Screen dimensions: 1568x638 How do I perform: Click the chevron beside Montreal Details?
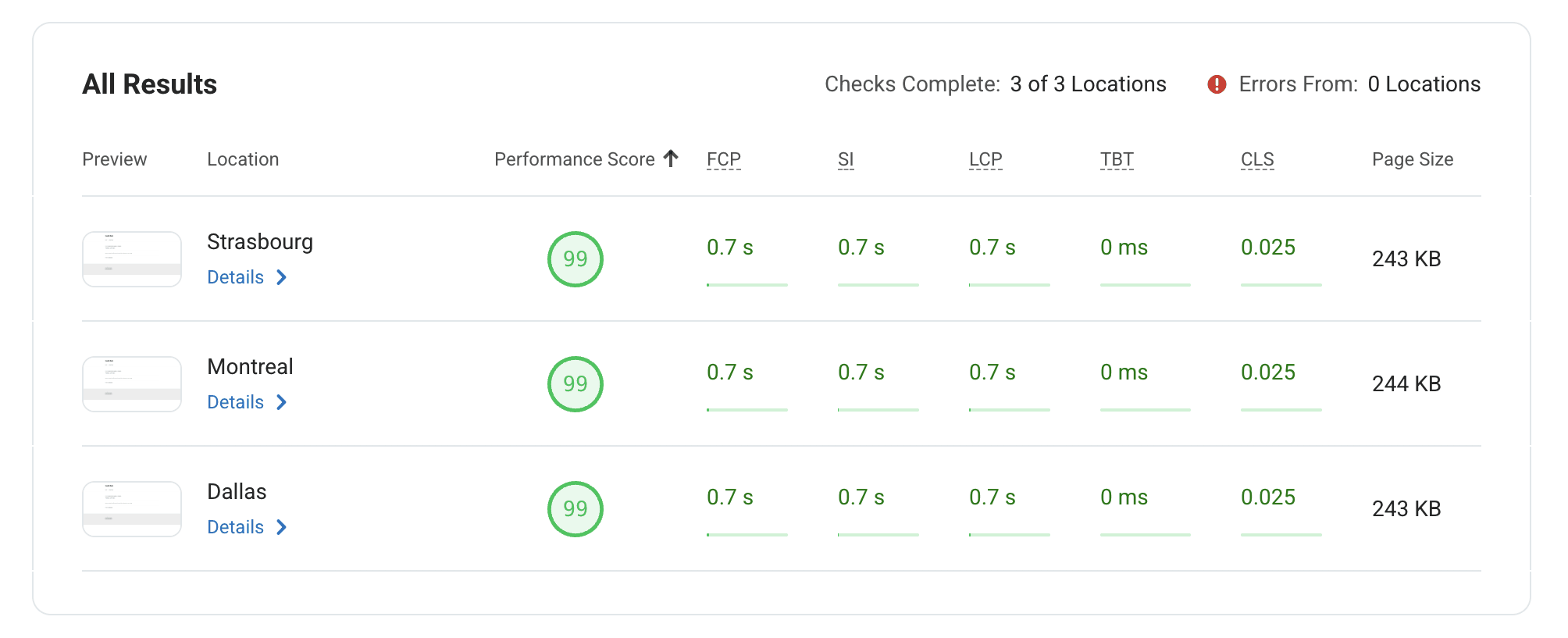click(282, 402)
